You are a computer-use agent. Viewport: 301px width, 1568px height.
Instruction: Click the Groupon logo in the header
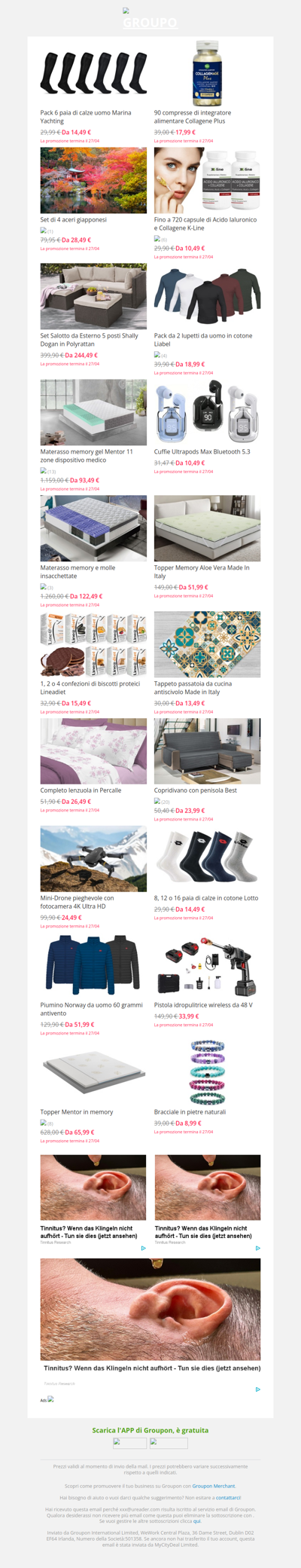(150, 19)
